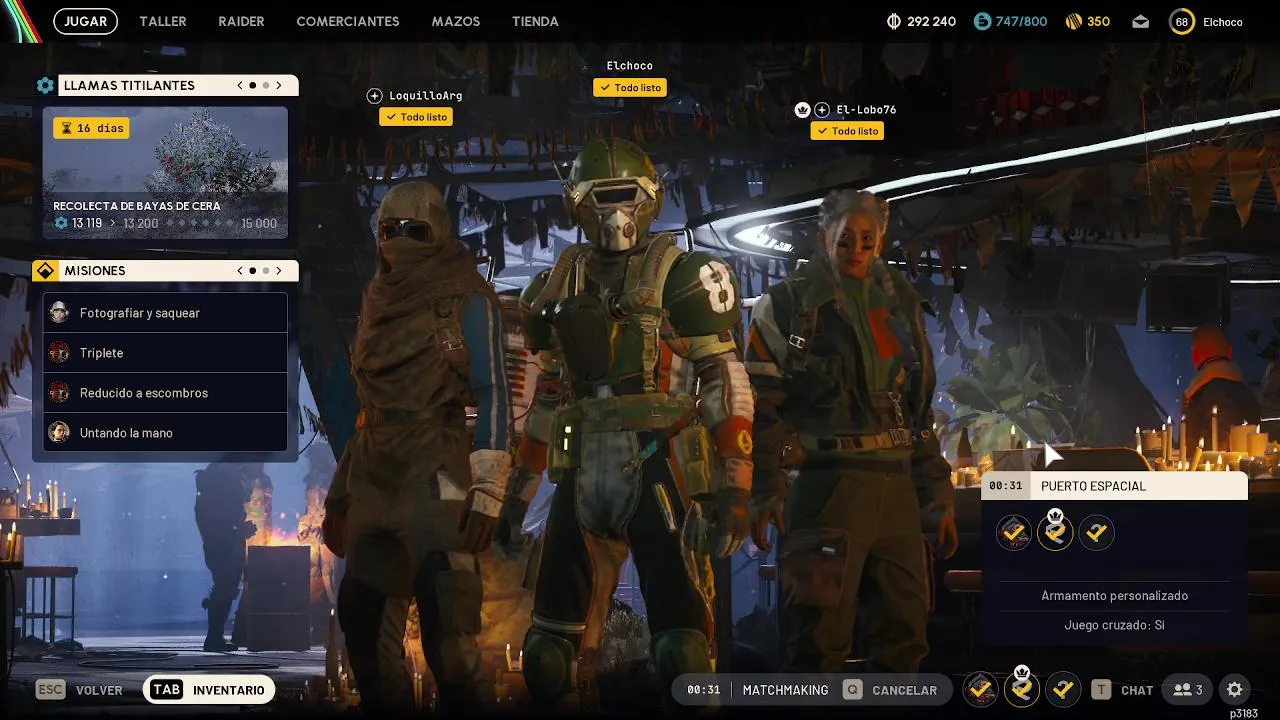Cancel matchmaking with the Cancelar button
1280x720 pixels.
[x=891, y=690]
